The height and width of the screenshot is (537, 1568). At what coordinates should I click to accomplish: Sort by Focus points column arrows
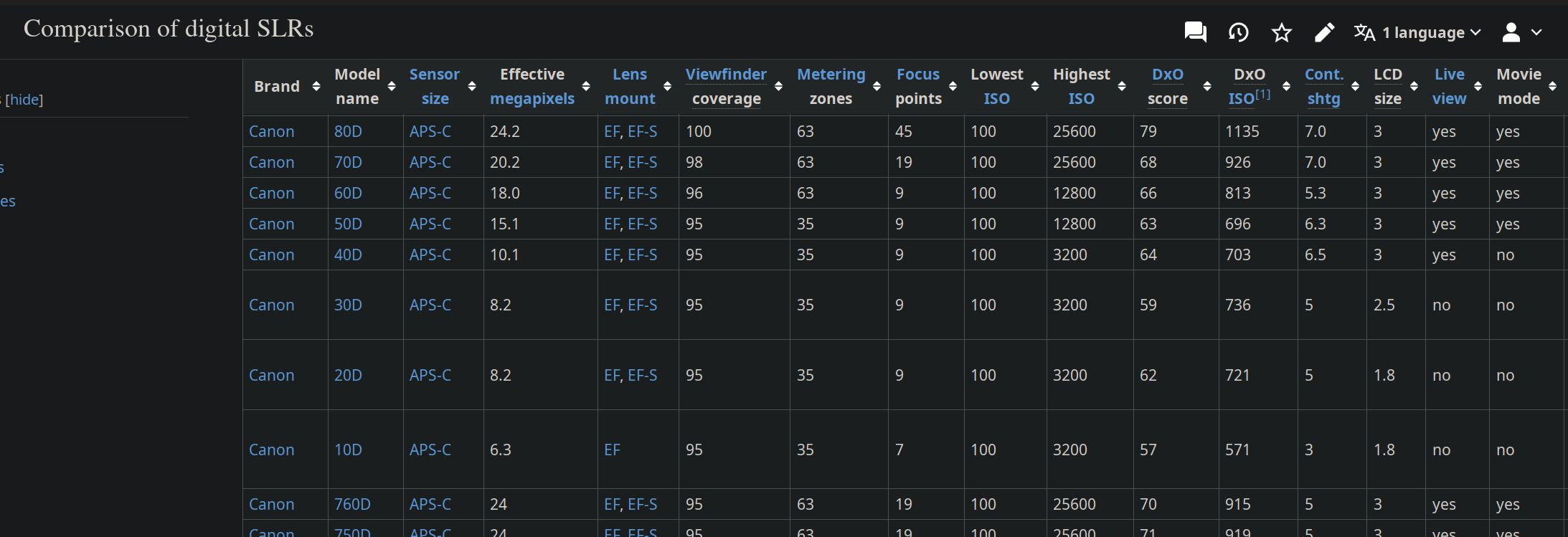[x=953, y=86]
